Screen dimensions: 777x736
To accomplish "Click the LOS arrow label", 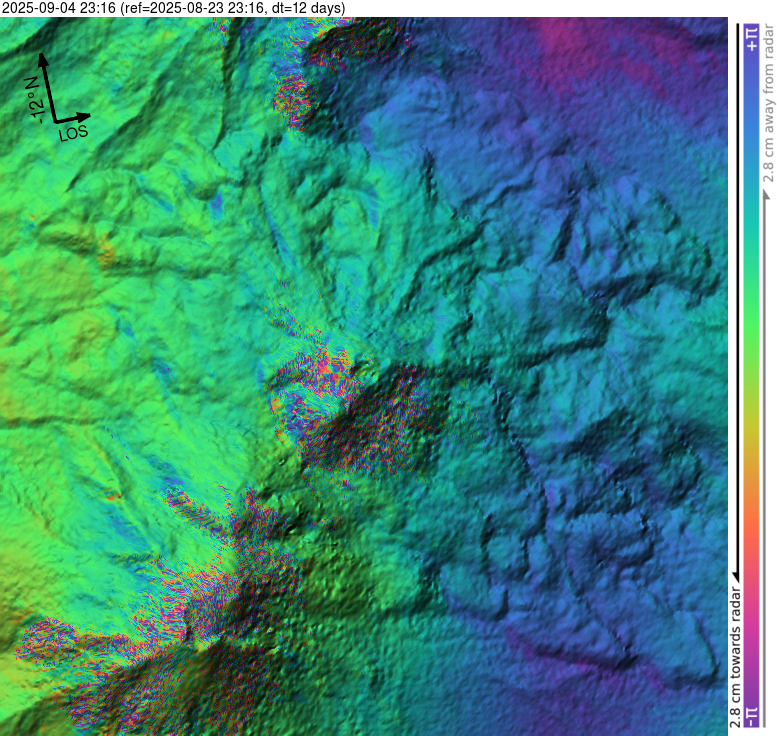I will point(73,133).
